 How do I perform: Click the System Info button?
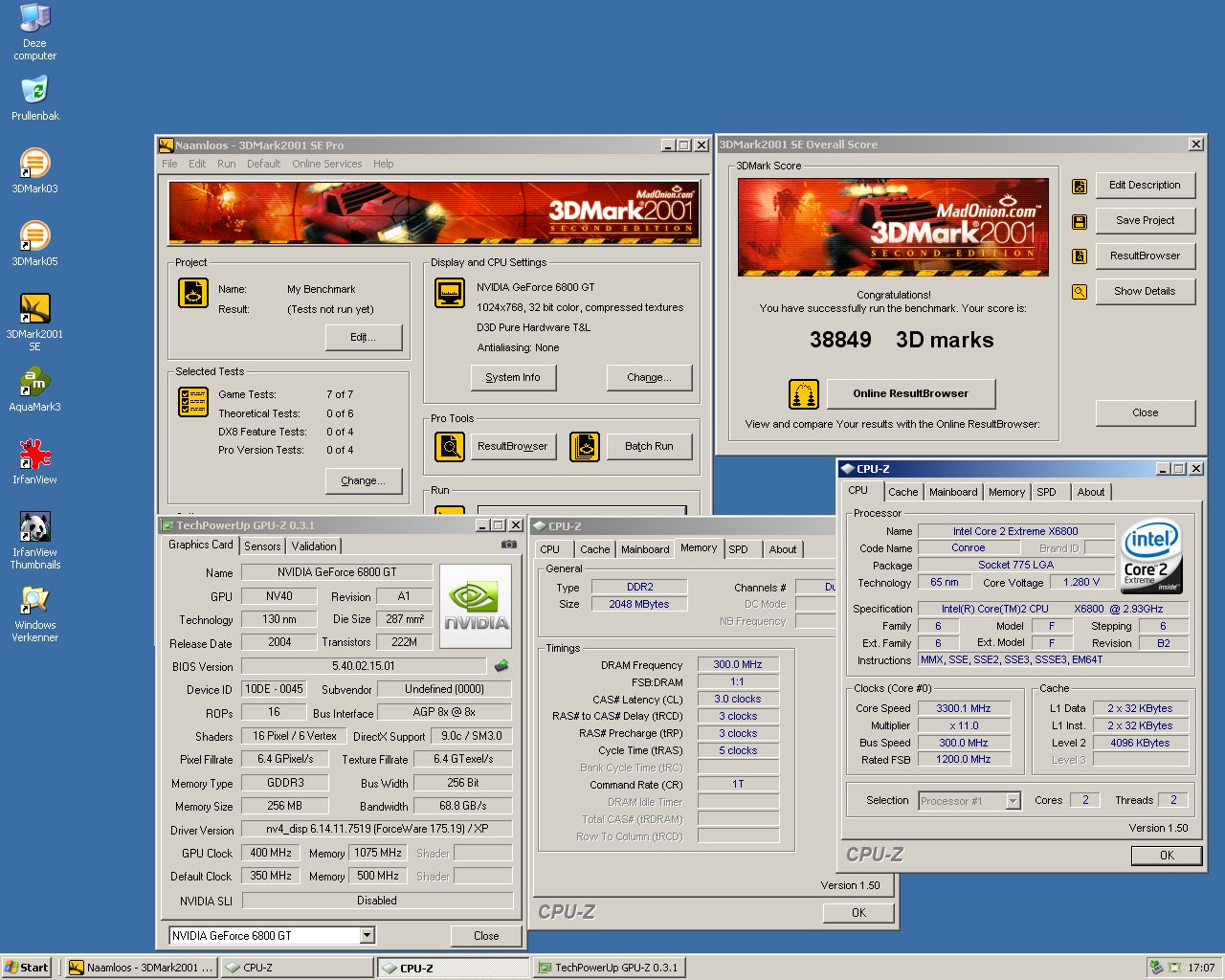pos(513,377)
